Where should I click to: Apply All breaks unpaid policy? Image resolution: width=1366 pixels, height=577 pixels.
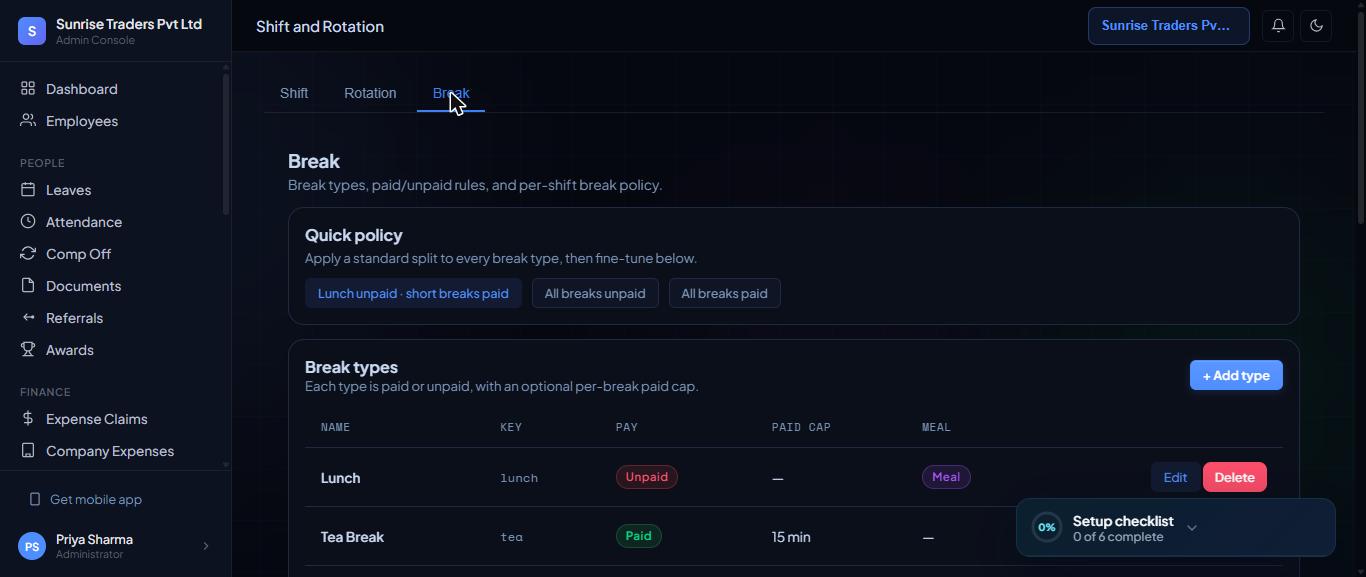point(595,293)
